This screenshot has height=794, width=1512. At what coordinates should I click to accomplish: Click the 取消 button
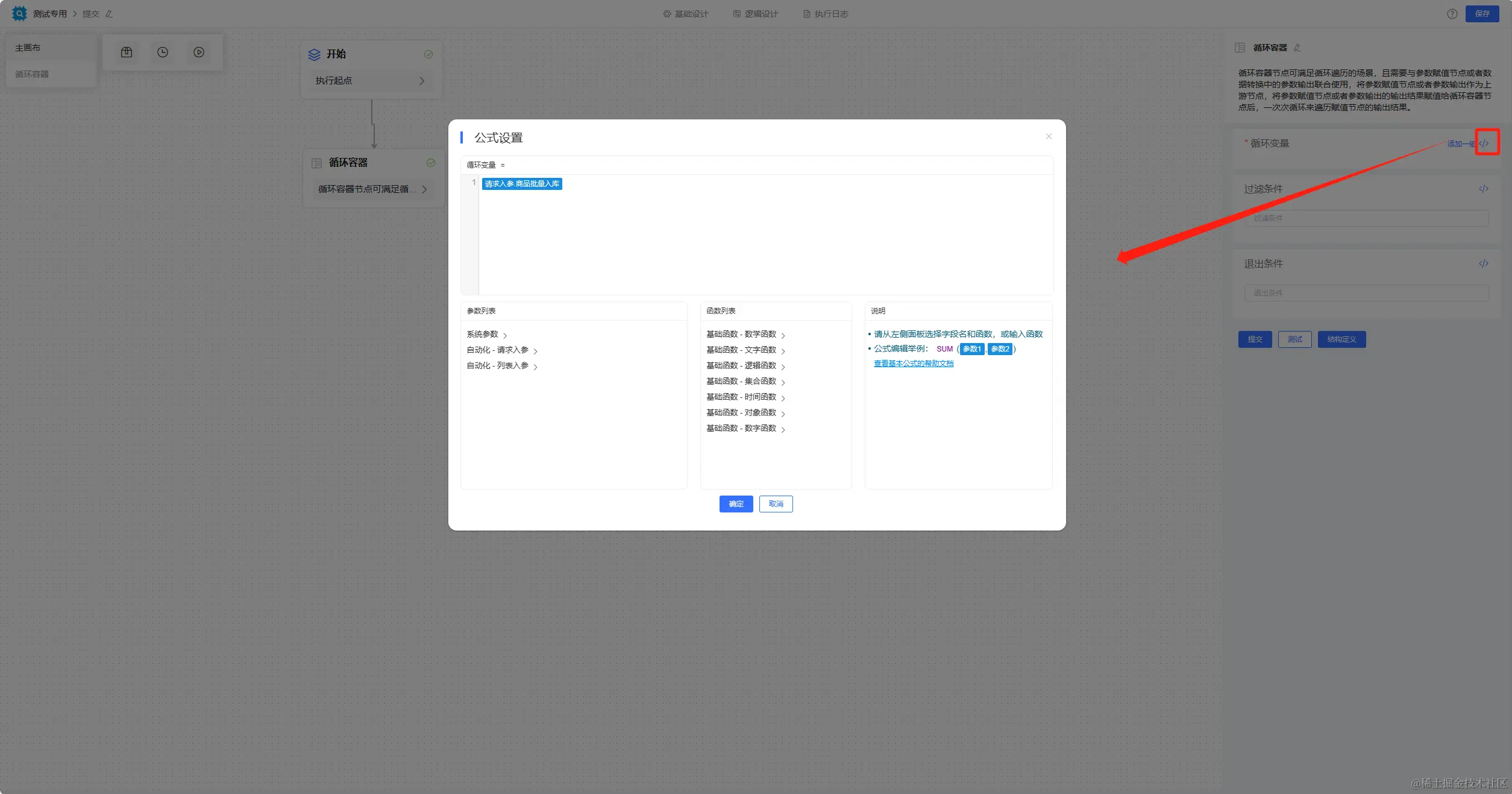tap(776, 504)
